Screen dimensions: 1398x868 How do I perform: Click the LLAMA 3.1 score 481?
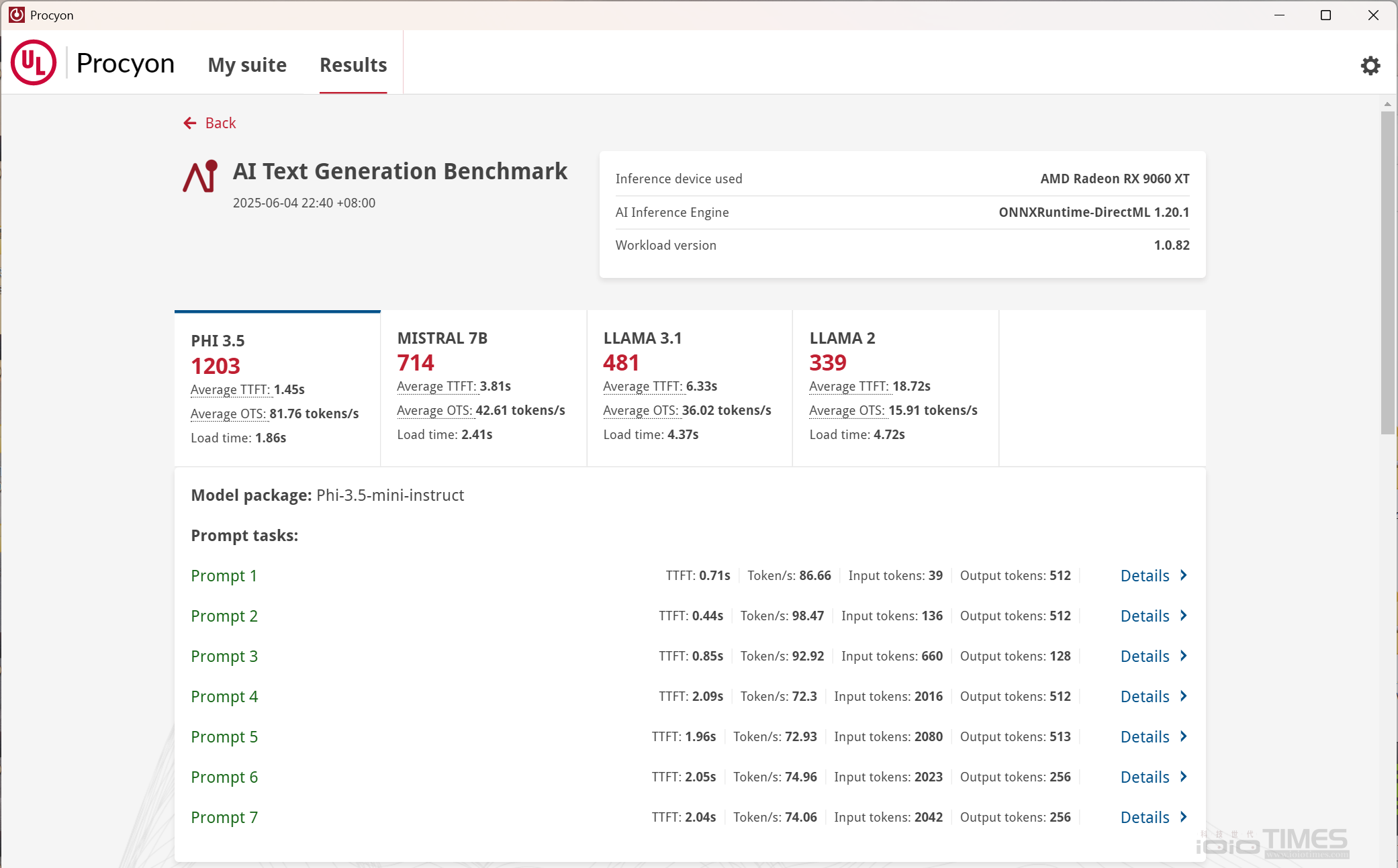pyautogui.click(x=621, y=363)
